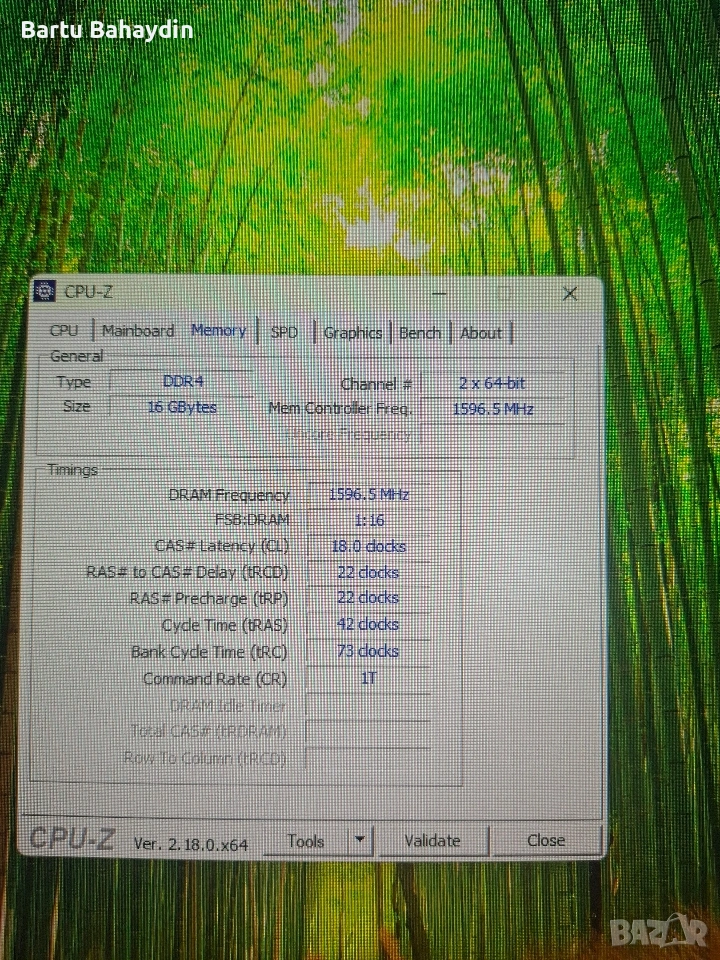Close the CPU-Z window with X
Image resolution: width=720 pixels, height=960 pixels.
[x=570, y=294]
